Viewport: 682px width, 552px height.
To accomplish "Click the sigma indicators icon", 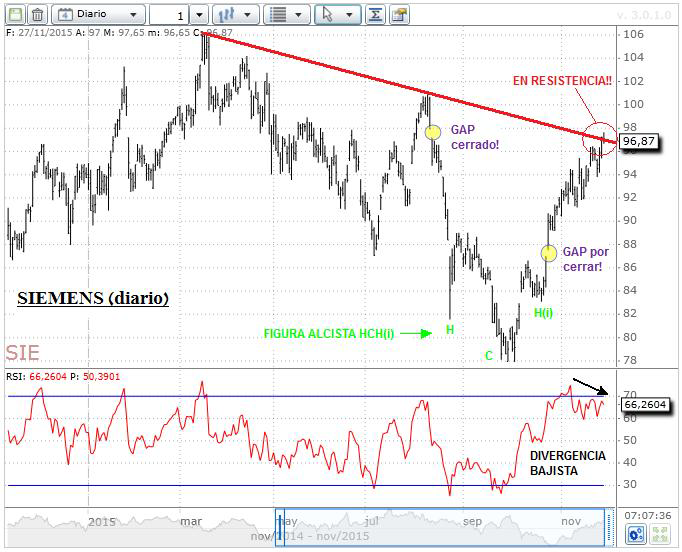I will [375, 15].
